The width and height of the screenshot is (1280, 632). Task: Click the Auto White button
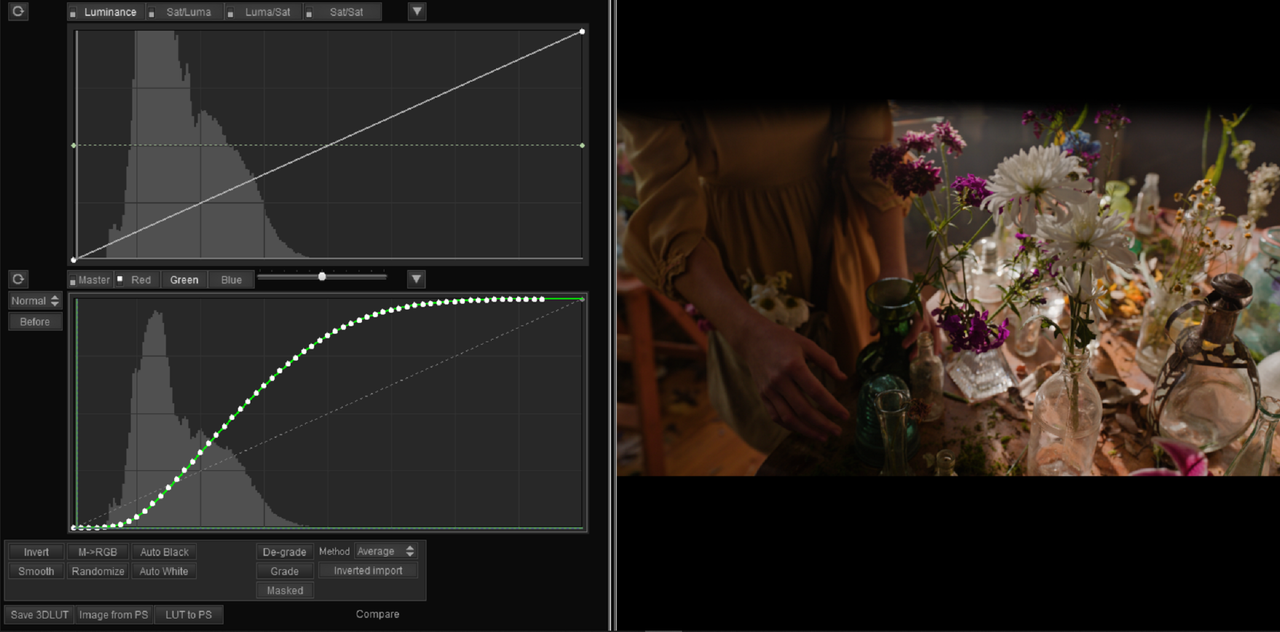[x=164, y=571]
